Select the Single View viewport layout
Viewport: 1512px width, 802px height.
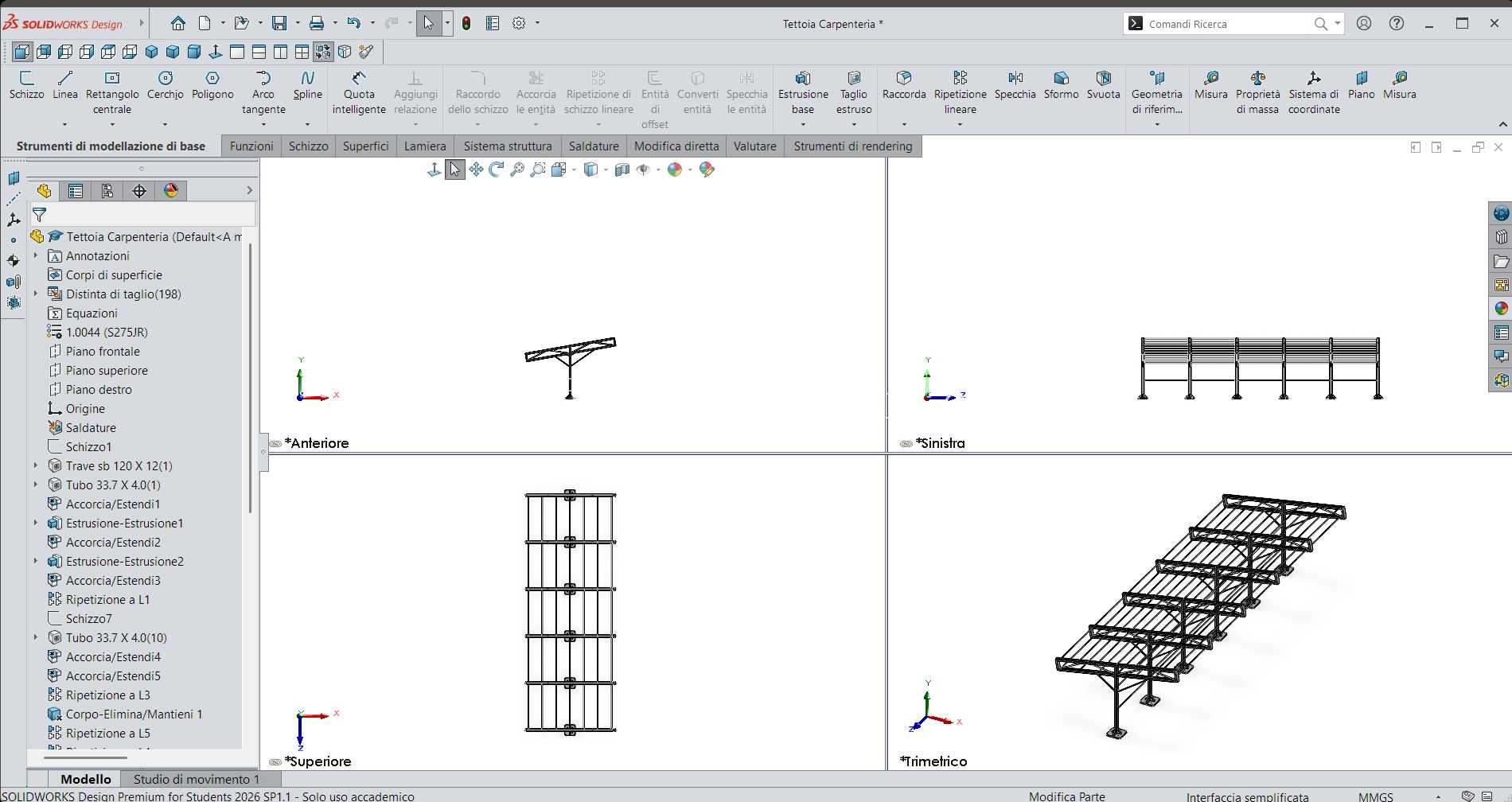point(237,53)
